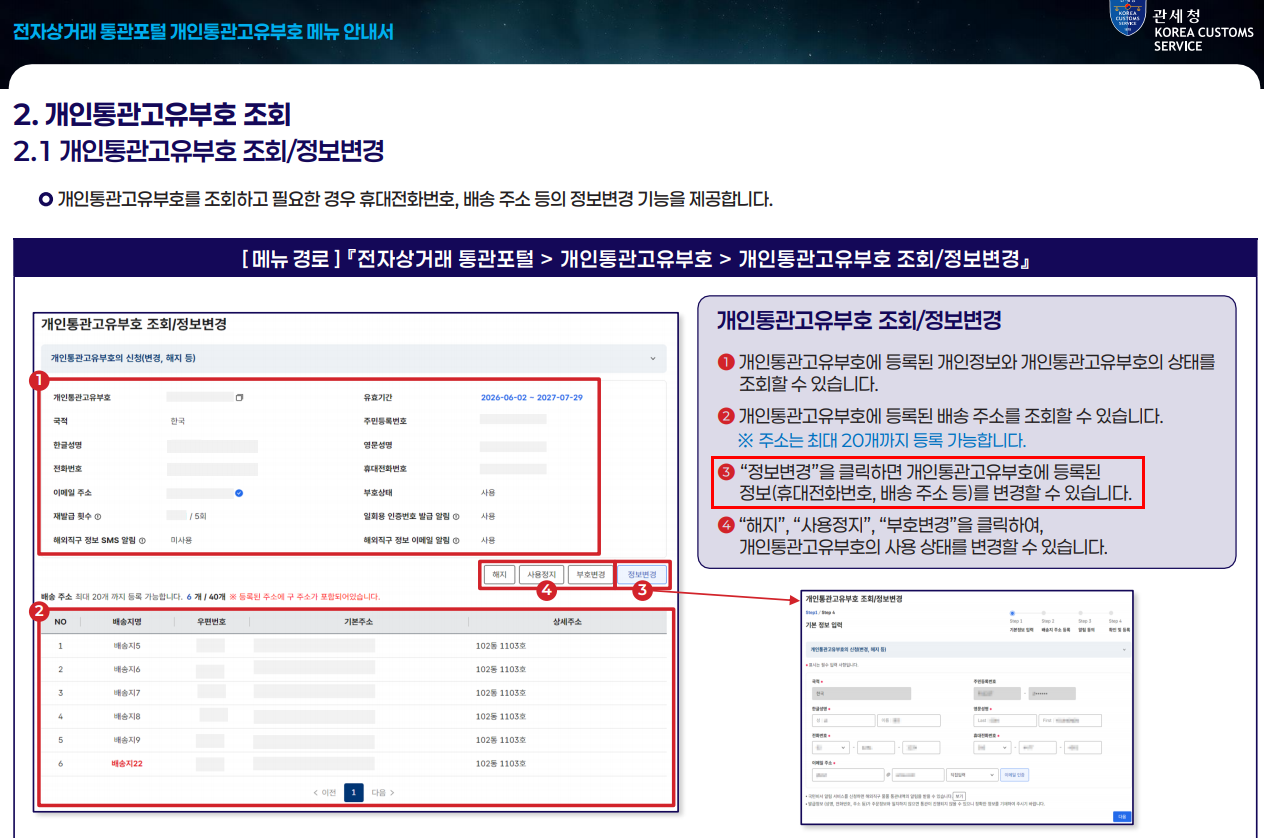1264x838 pixels.
Task: Copy the 개인통관고유부호 value with the copy icon
Action: click(x=239, y=397)
